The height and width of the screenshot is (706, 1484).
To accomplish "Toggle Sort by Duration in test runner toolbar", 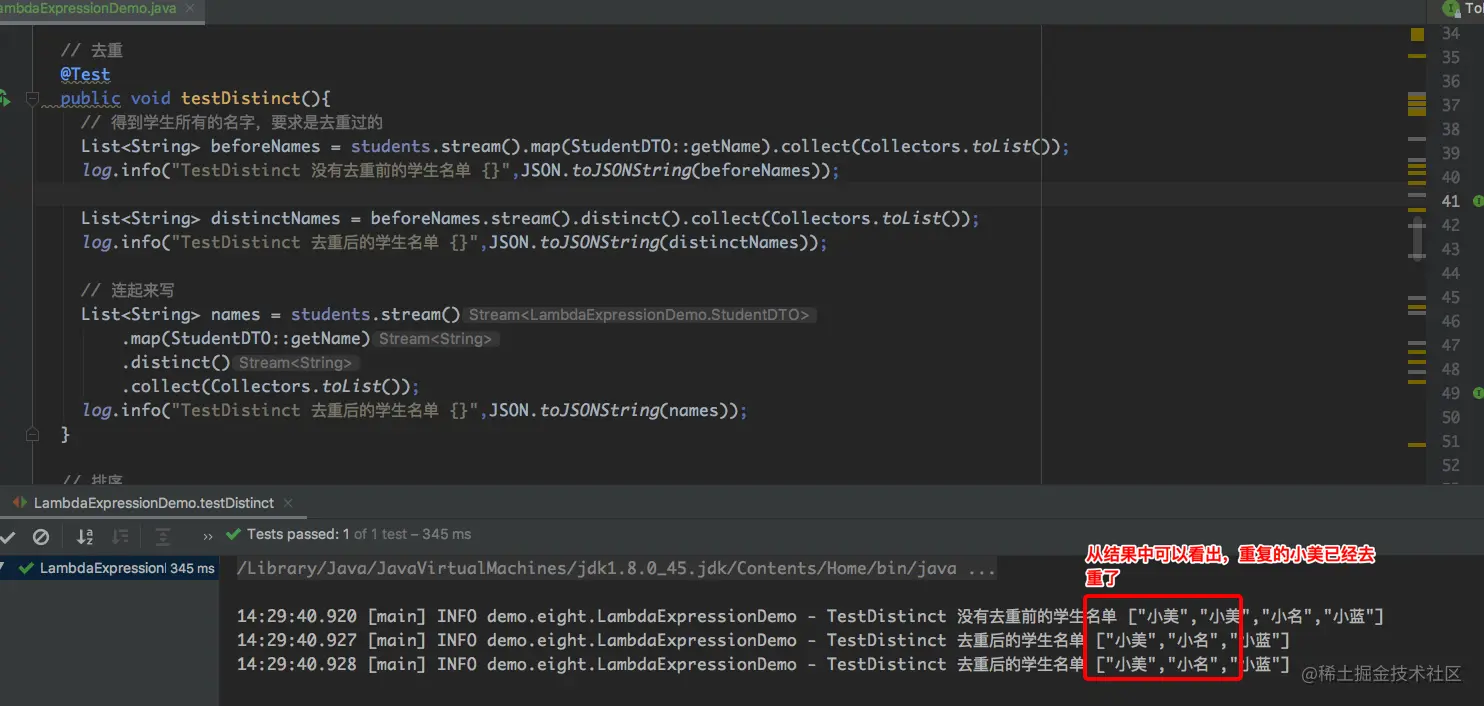I will (x=120, y=536).
